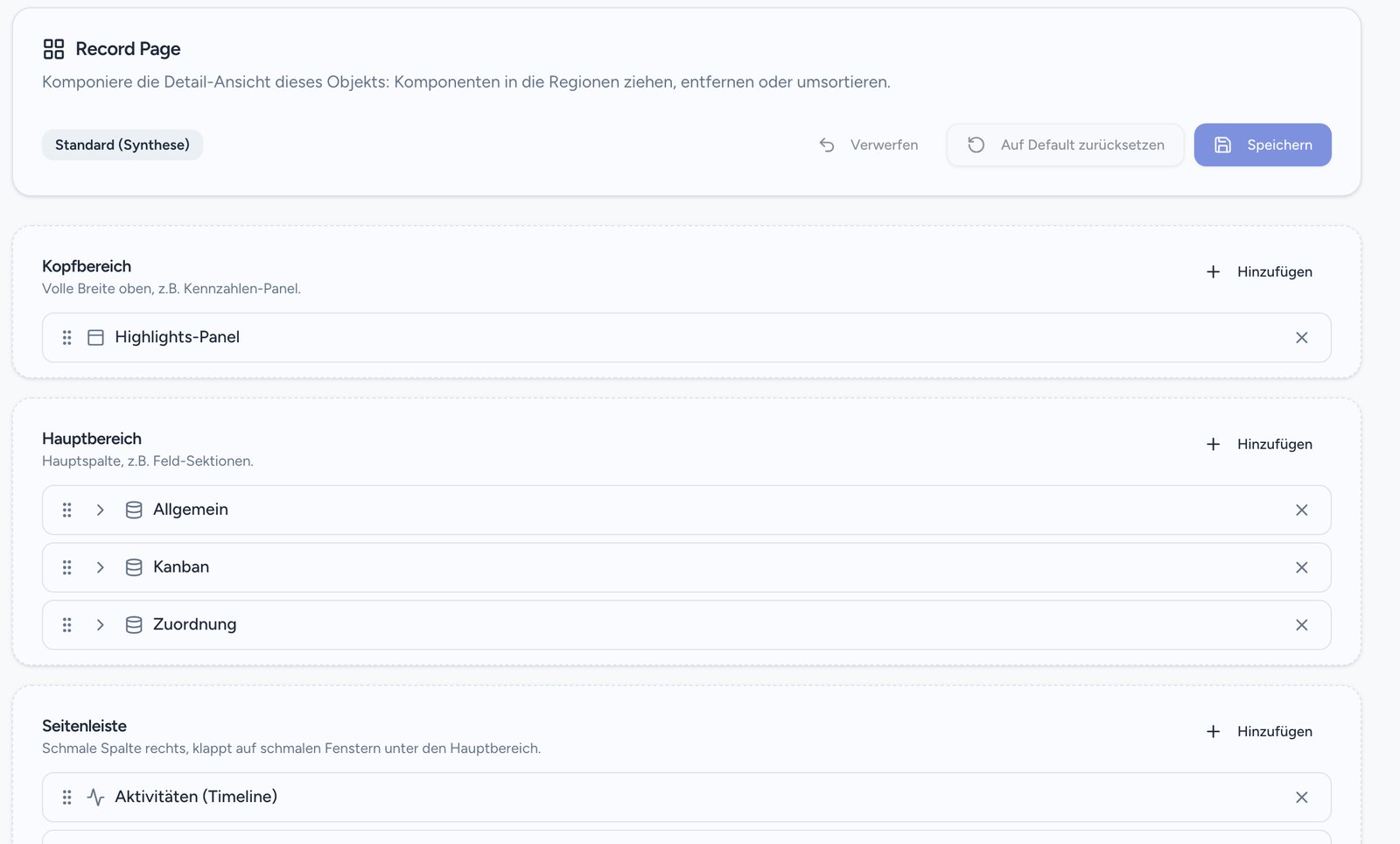1400x844 pixels.
Task: Click the Standard (Synthese) badge
Action: (x=122, y=145)
